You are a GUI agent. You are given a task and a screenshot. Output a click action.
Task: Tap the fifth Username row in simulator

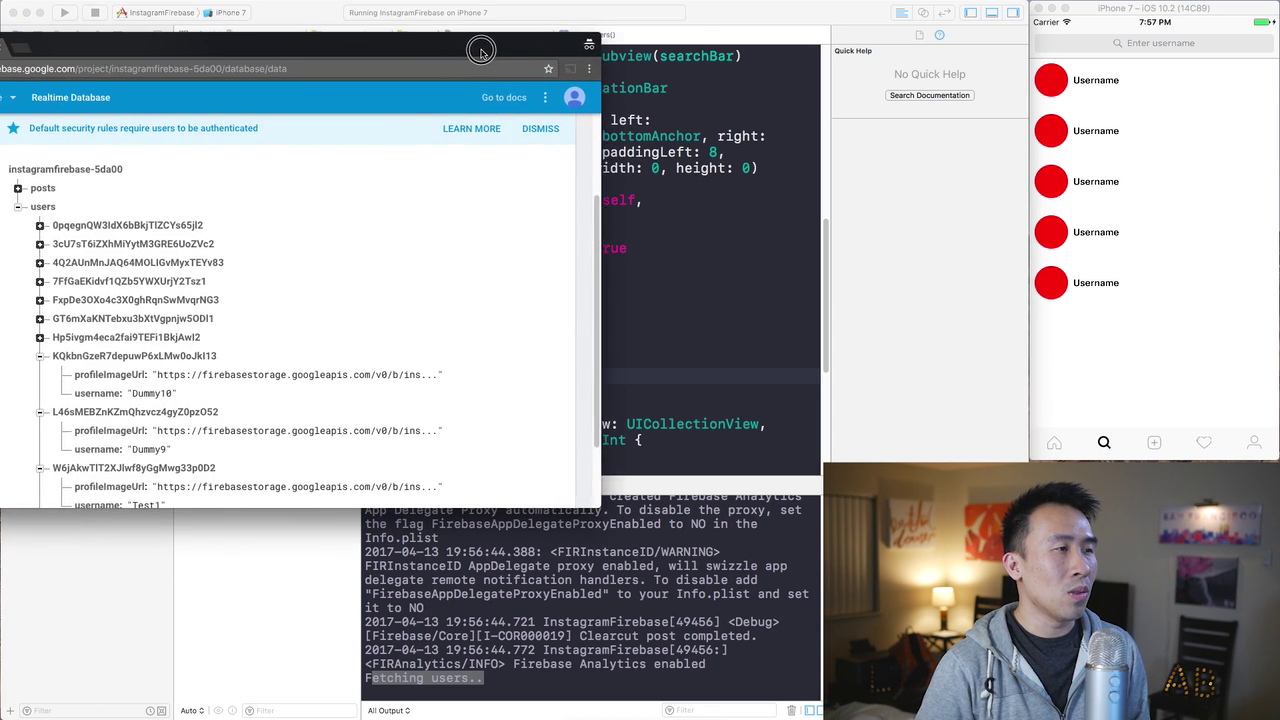[x=1154, y=283]
